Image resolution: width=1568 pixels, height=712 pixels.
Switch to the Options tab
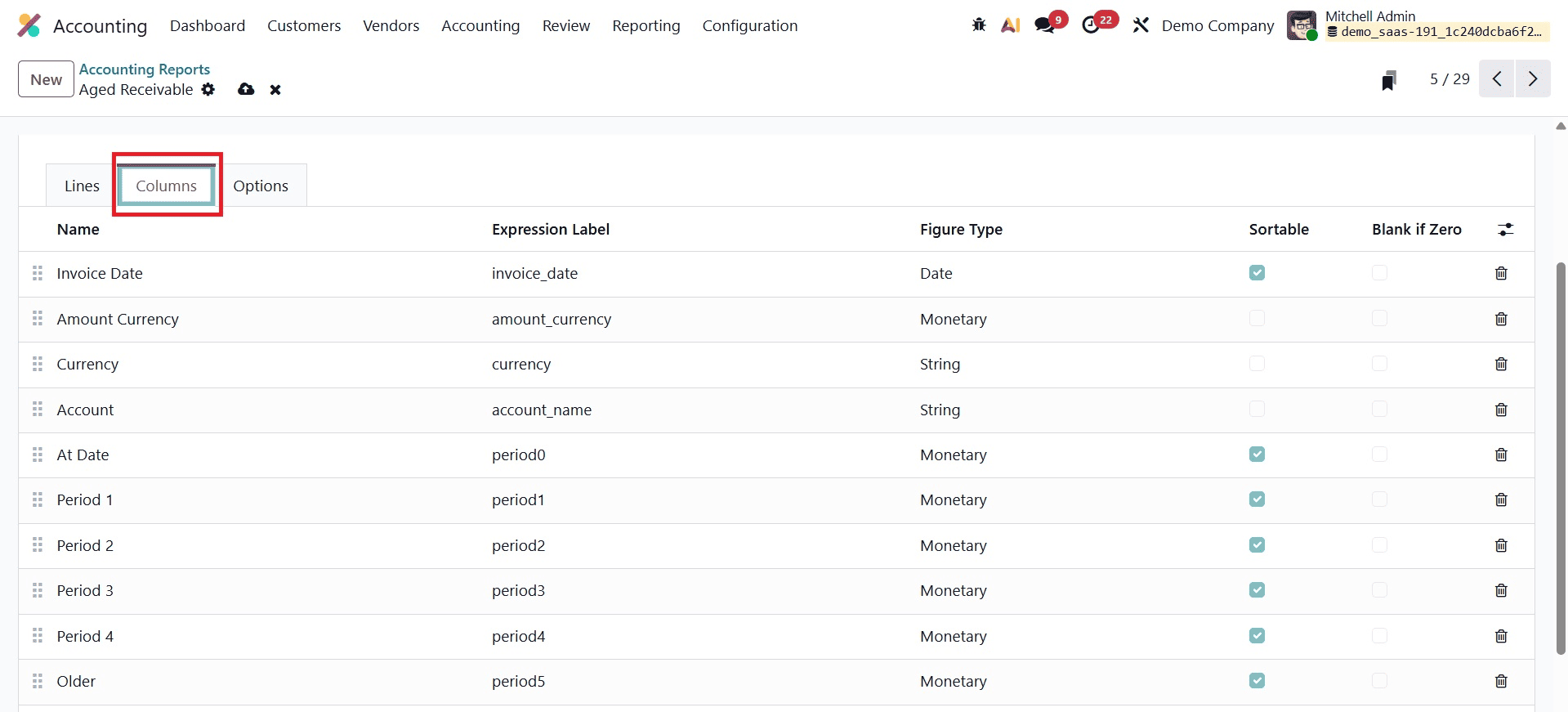coord(261,186)
